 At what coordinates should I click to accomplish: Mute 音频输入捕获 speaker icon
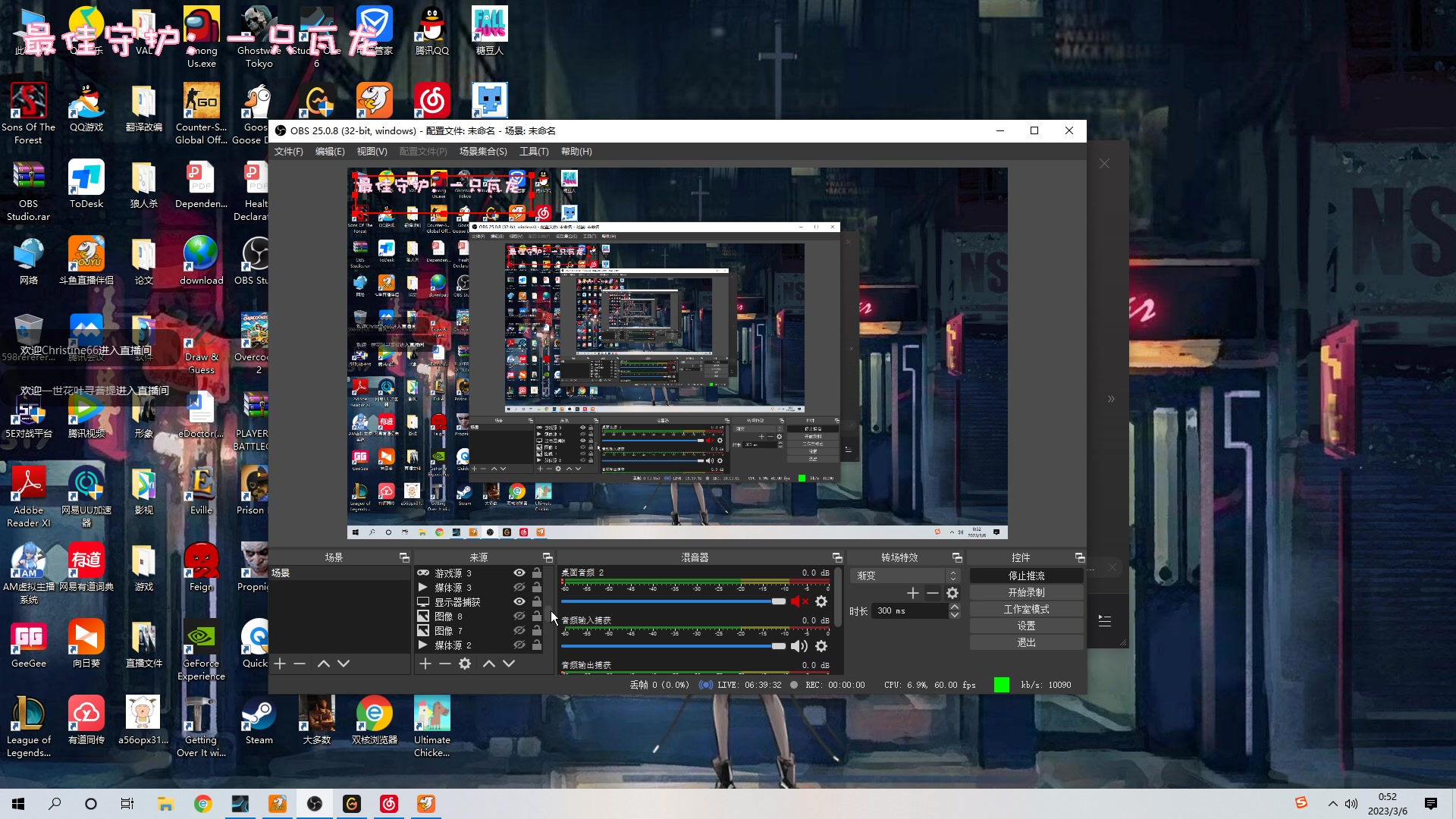coord(799,646)
